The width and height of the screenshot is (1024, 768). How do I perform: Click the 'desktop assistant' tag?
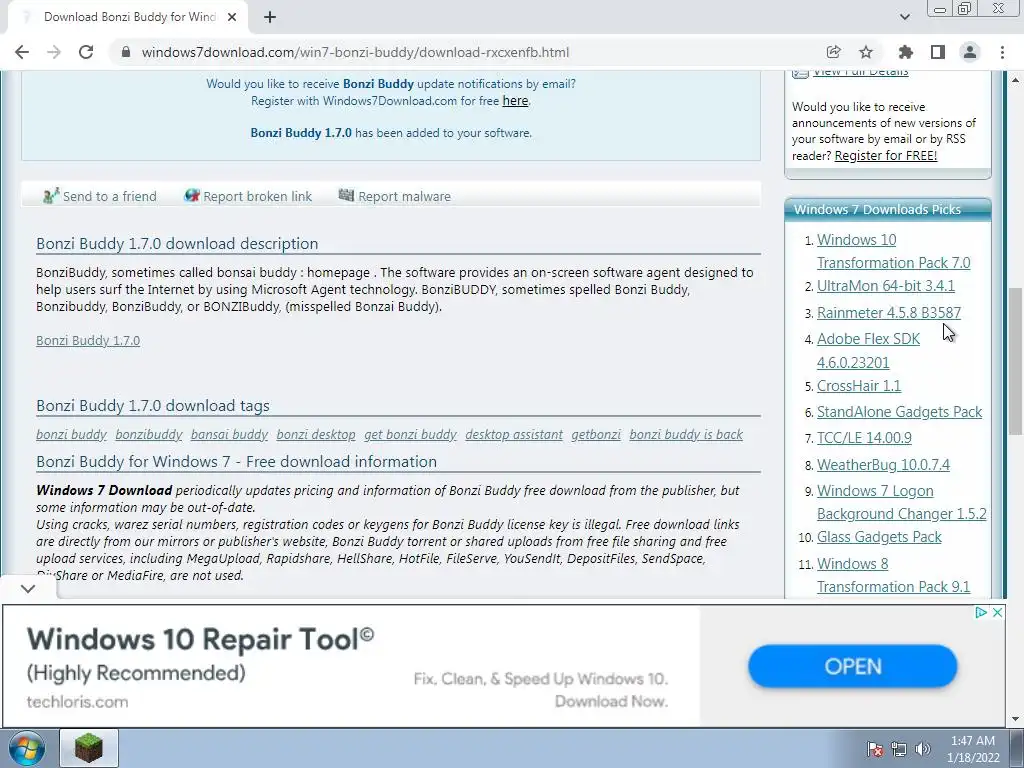click(x=514, y=434)
